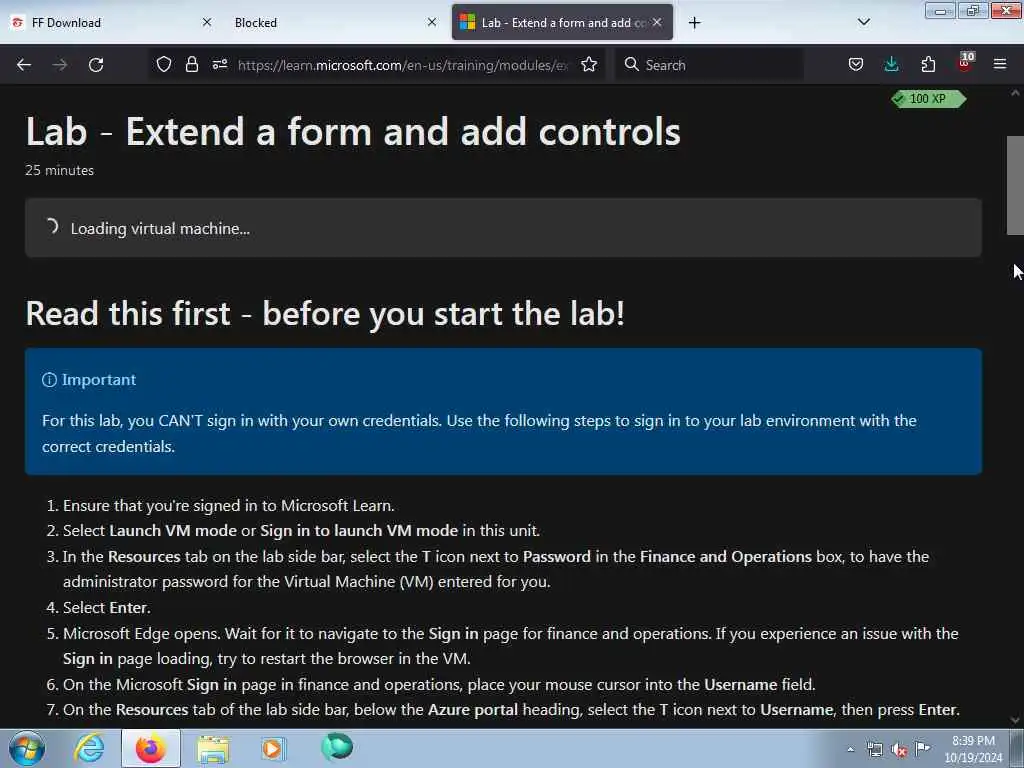
Task: Click the 'Launch VM mode' bold text
Action: coord(173,531)
